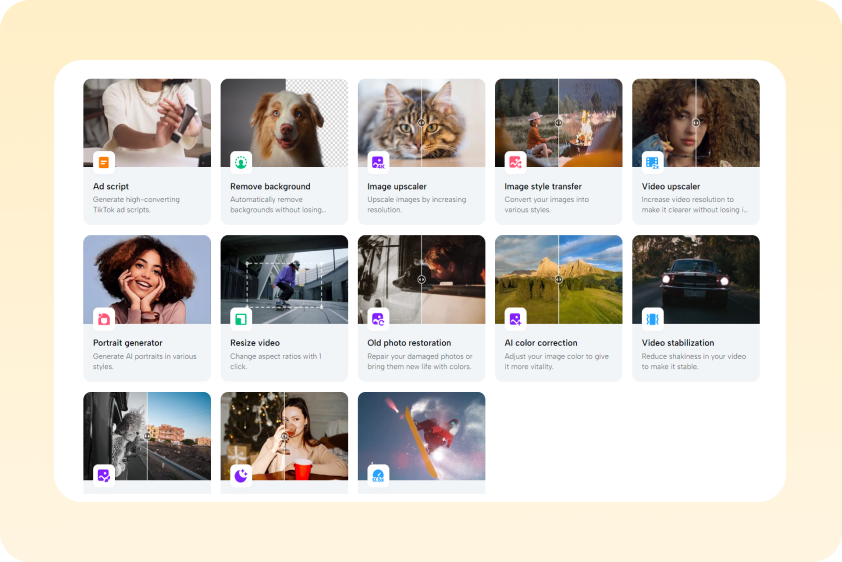Click the Video stabilization title
Viewport: 842px width, 562px height.
pos(678,342)
